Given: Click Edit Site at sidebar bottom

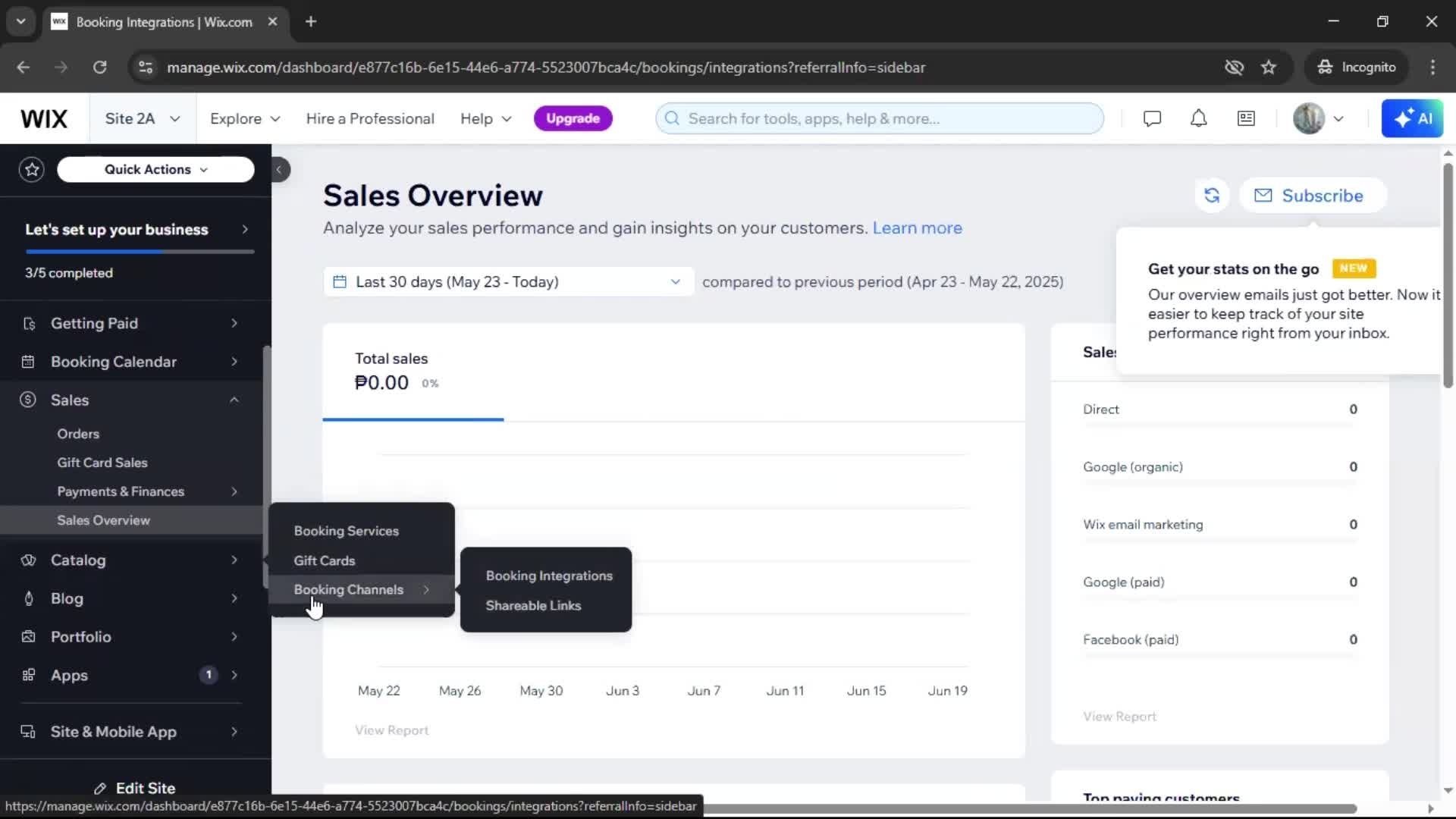Looking at the screenshot, I should [x=135, y=788].
